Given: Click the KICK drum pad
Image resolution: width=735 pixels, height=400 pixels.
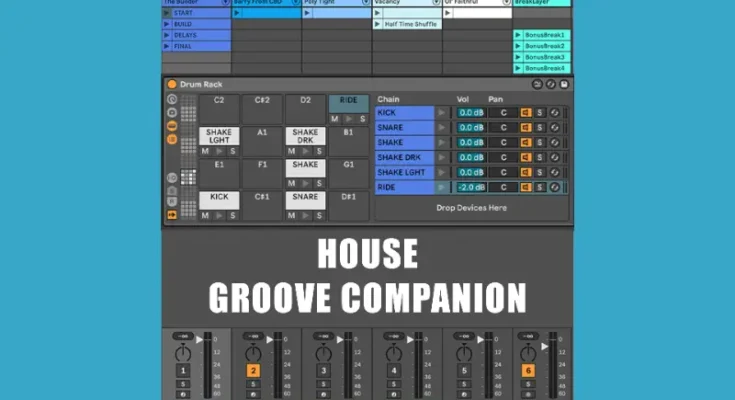Looking at the screenshot, I should pos(219,198).
